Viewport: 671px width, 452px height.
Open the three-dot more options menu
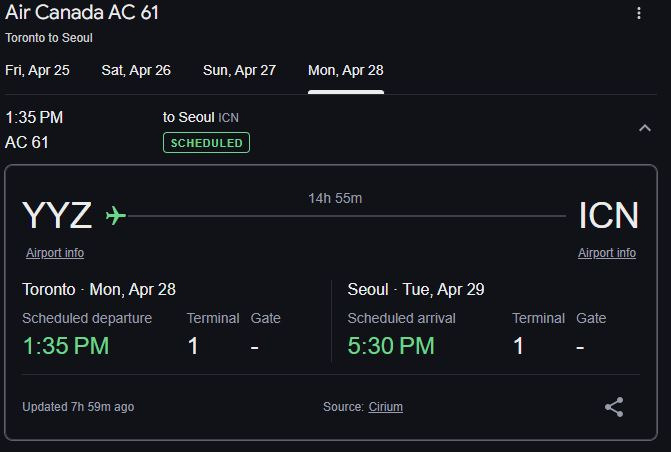639,14
